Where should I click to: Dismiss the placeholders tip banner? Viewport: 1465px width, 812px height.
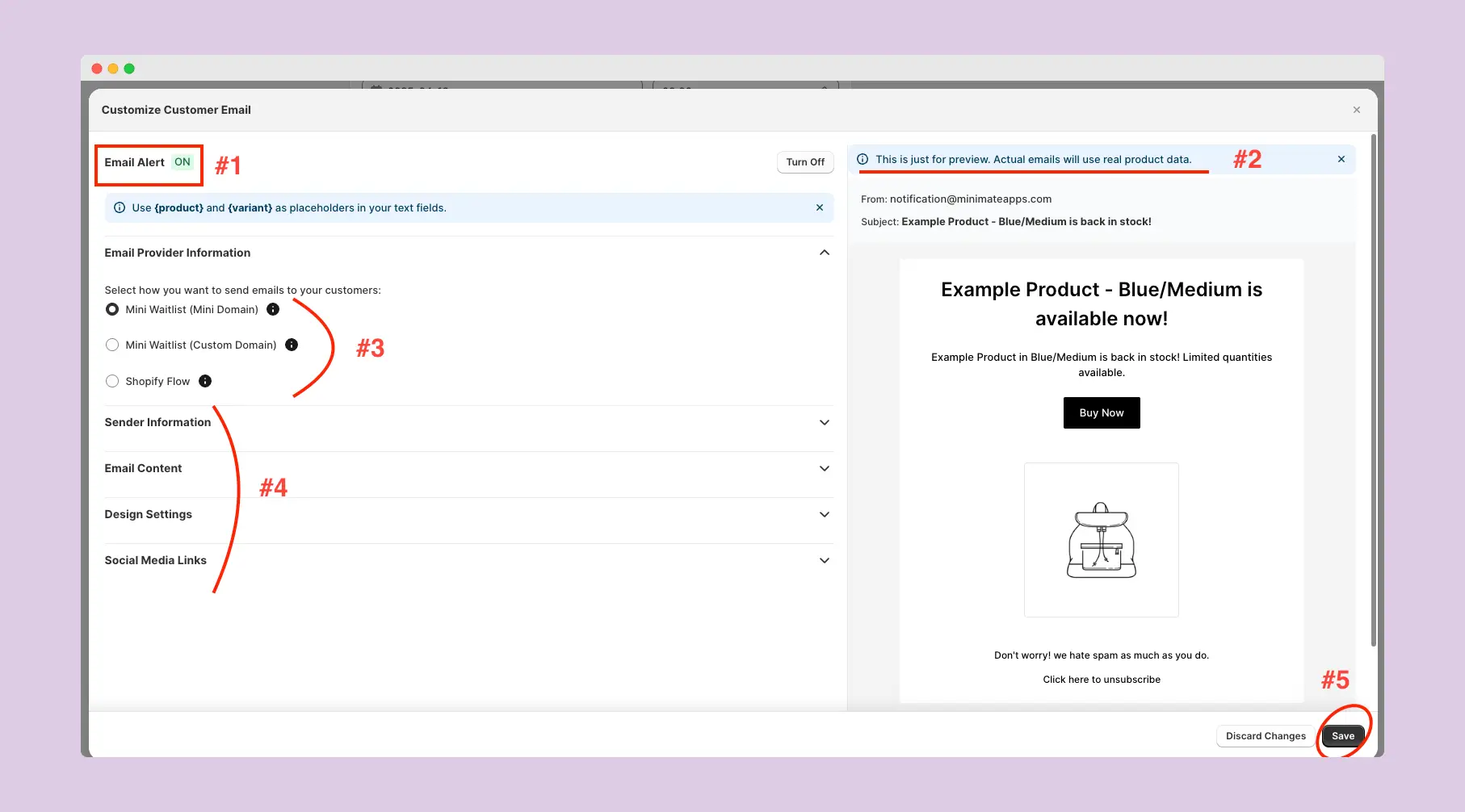pos(819,207)
